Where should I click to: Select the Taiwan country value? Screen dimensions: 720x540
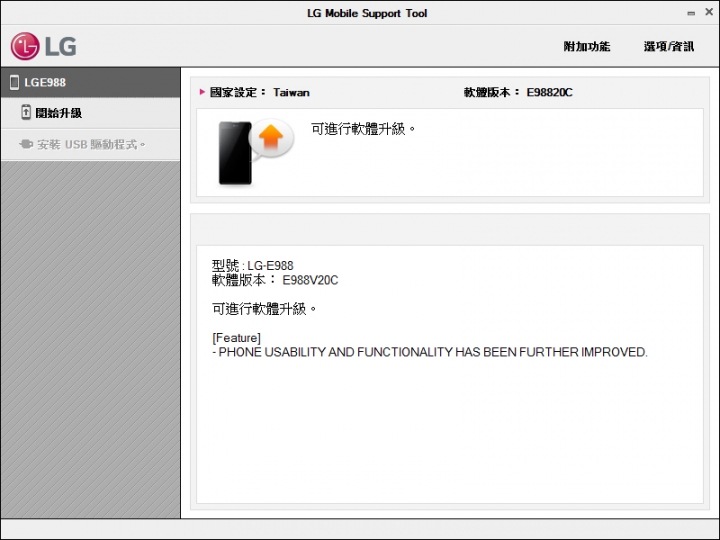coord(291,92)
